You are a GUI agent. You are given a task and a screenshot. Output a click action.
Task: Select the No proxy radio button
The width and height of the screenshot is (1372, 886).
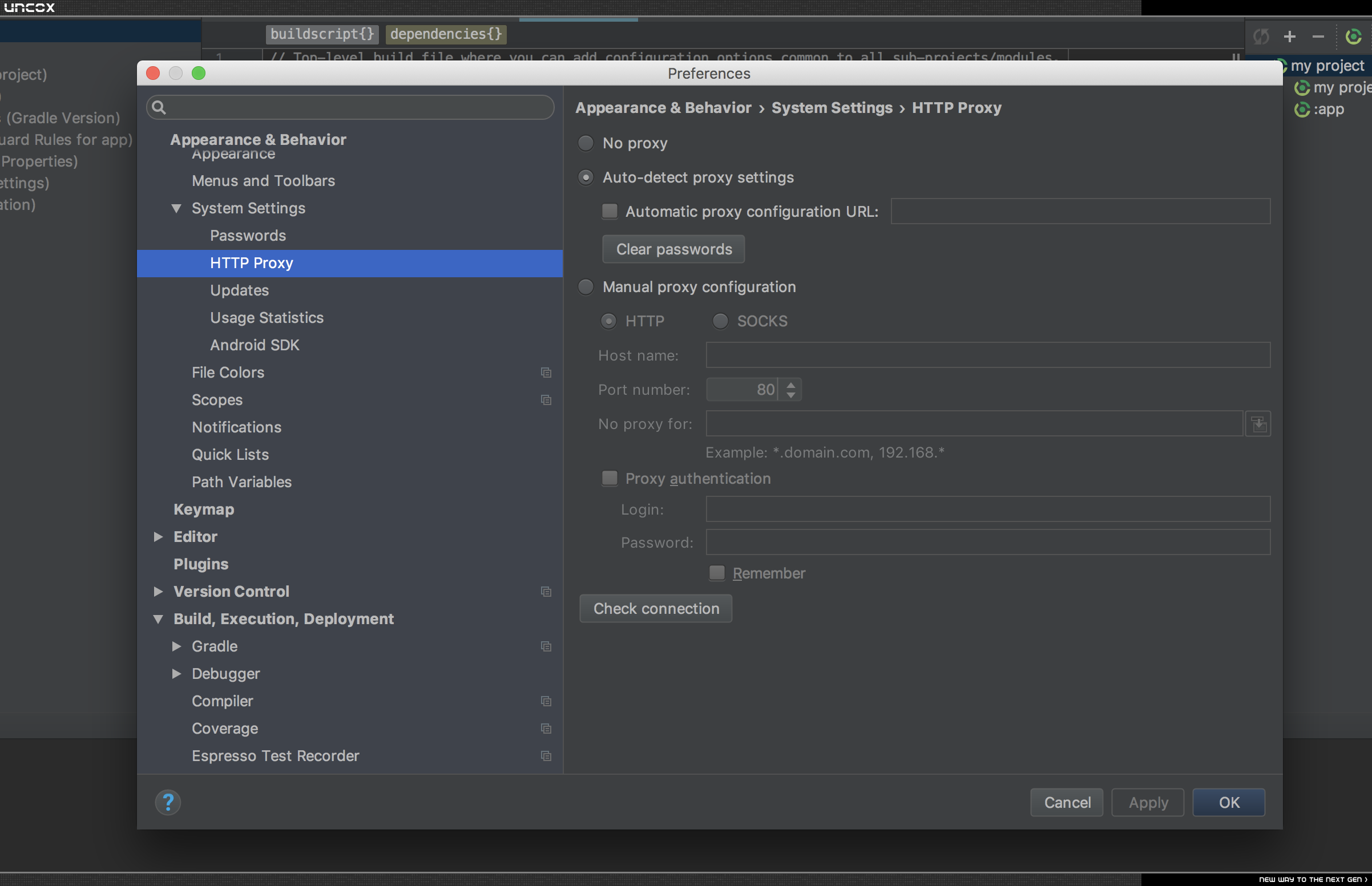[586, 143]
